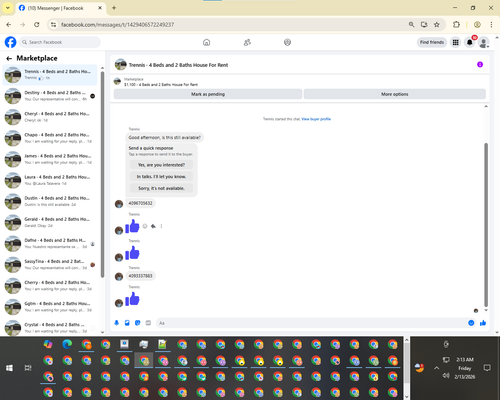Open the emoji picker in message box
This screenshot has height=400, width=500.
(x=471, y=323)
